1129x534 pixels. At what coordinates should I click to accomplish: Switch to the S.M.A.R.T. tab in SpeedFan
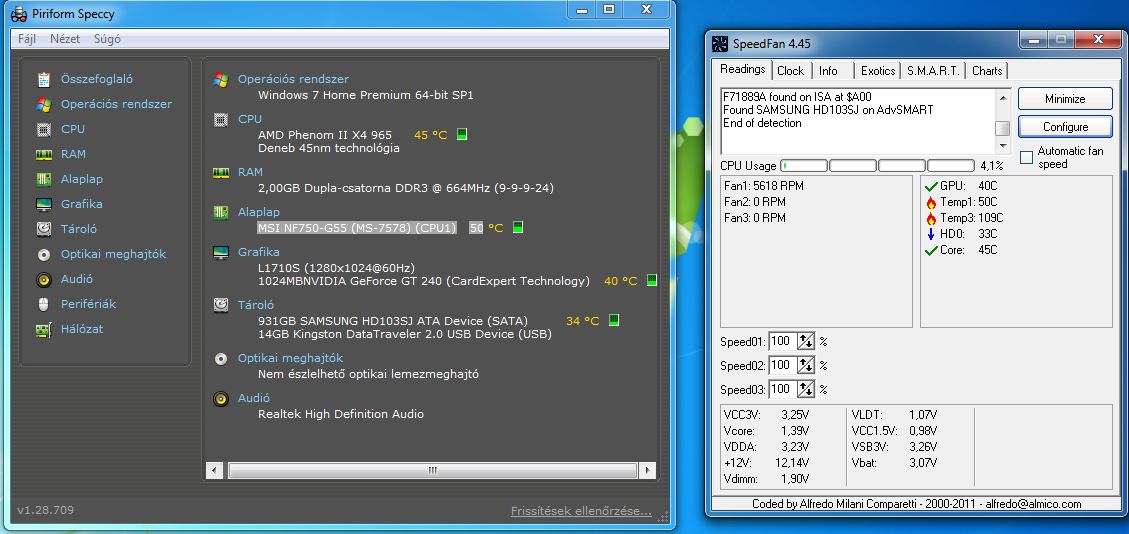(x=933, y=71)
